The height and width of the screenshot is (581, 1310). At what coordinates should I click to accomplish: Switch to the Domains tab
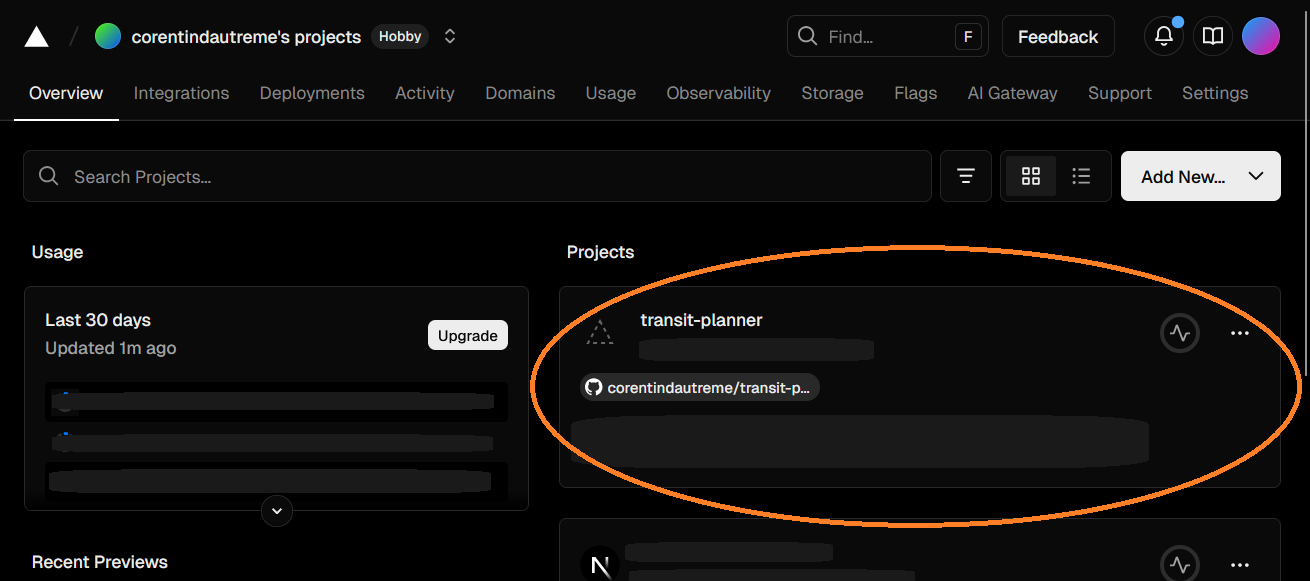520,93
